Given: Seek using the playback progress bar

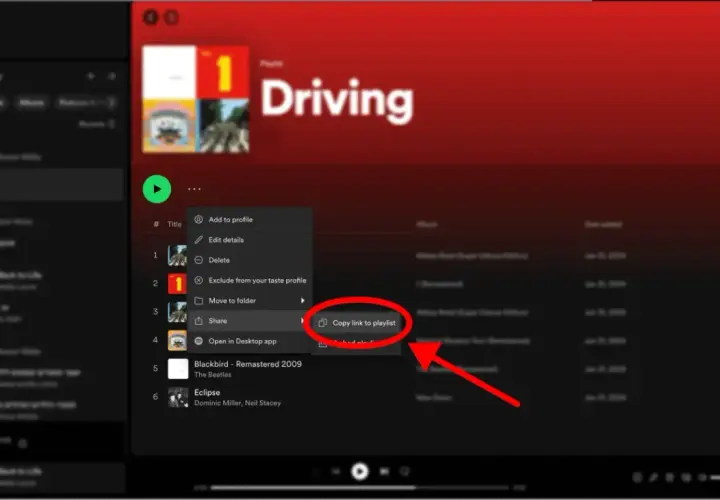Looking at the screenshot, I should tap(360, 488).
